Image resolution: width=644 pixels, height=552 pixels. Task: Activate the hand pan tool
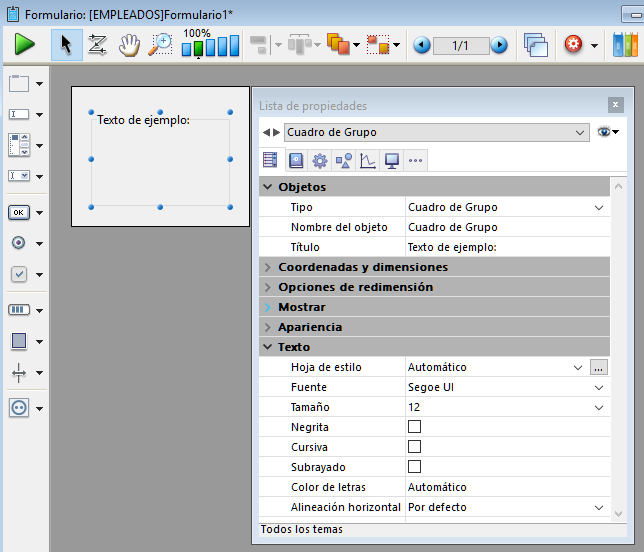[128, 45]
